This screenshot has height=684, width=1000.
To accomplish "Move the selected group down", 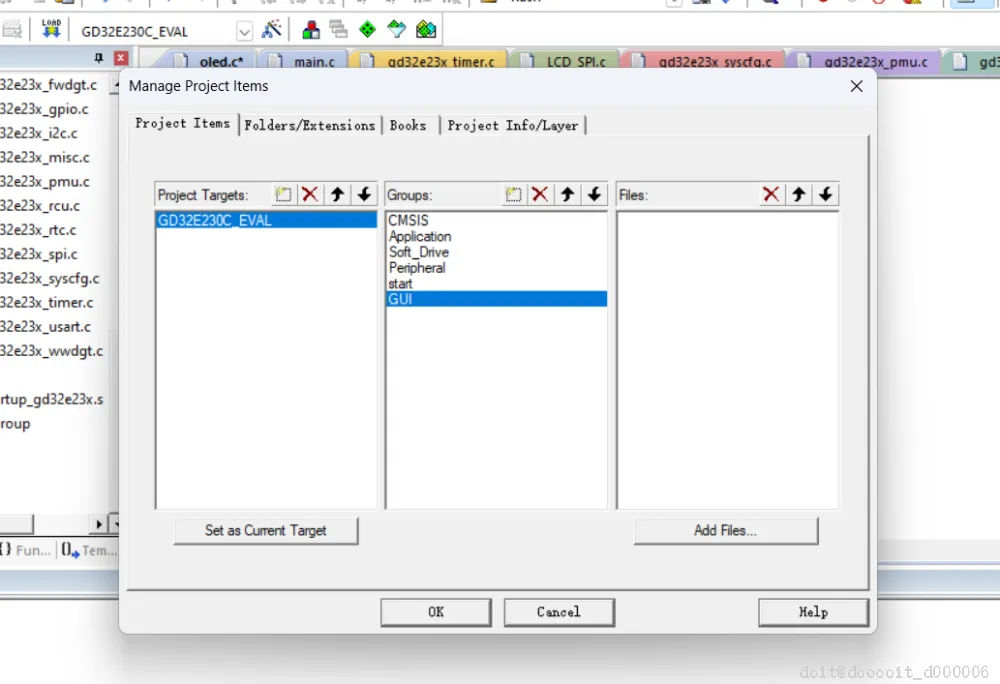I will pos(594,194).
